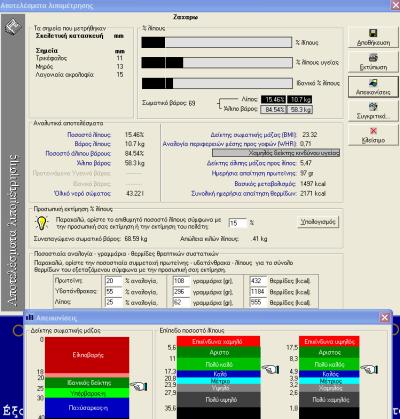Click the hand pointer beside BMI chart

tap(139, 386)
